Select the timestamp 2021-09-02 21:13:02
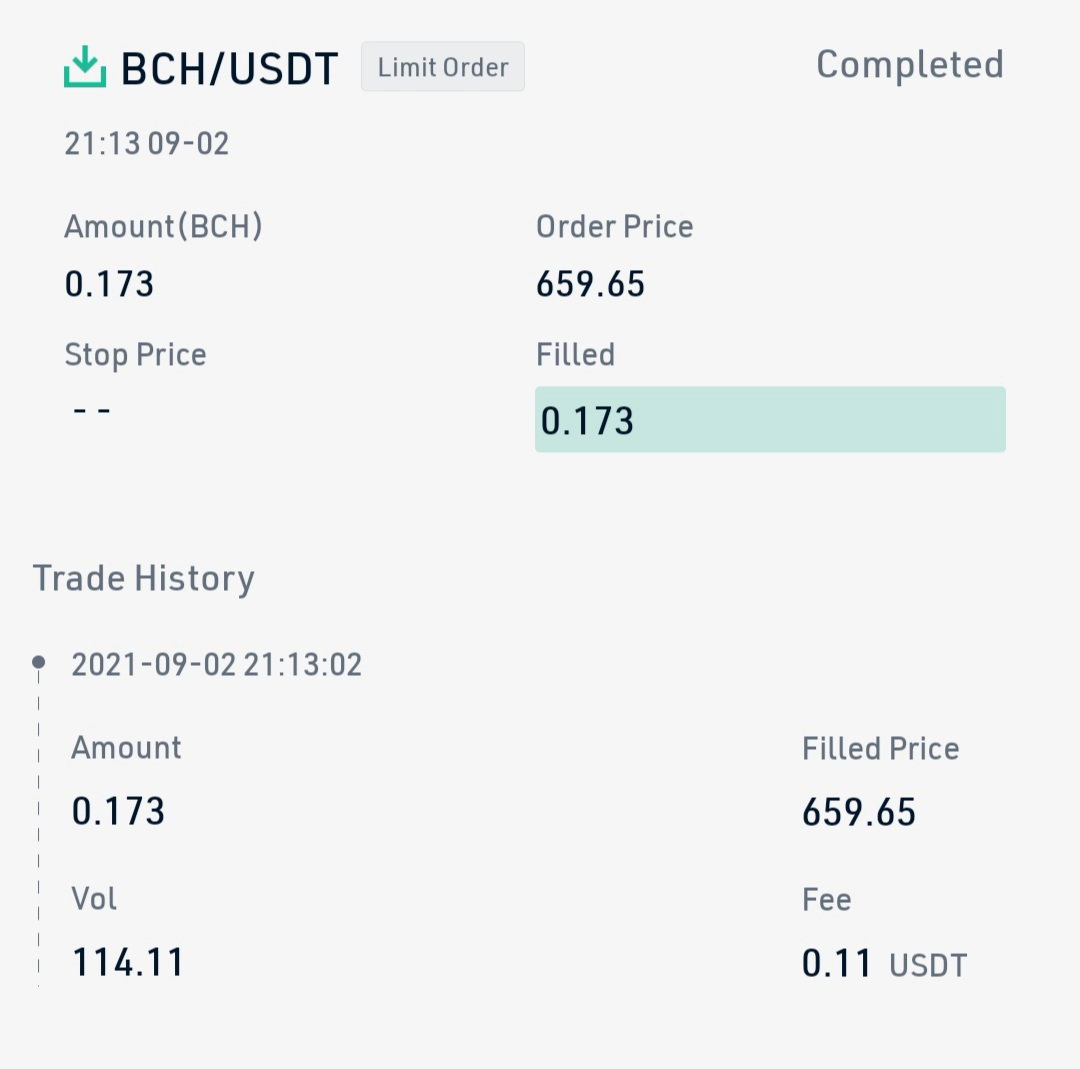Viewport: 1080px width, 1069px height. pyautogui.click(x=217, y=665)
